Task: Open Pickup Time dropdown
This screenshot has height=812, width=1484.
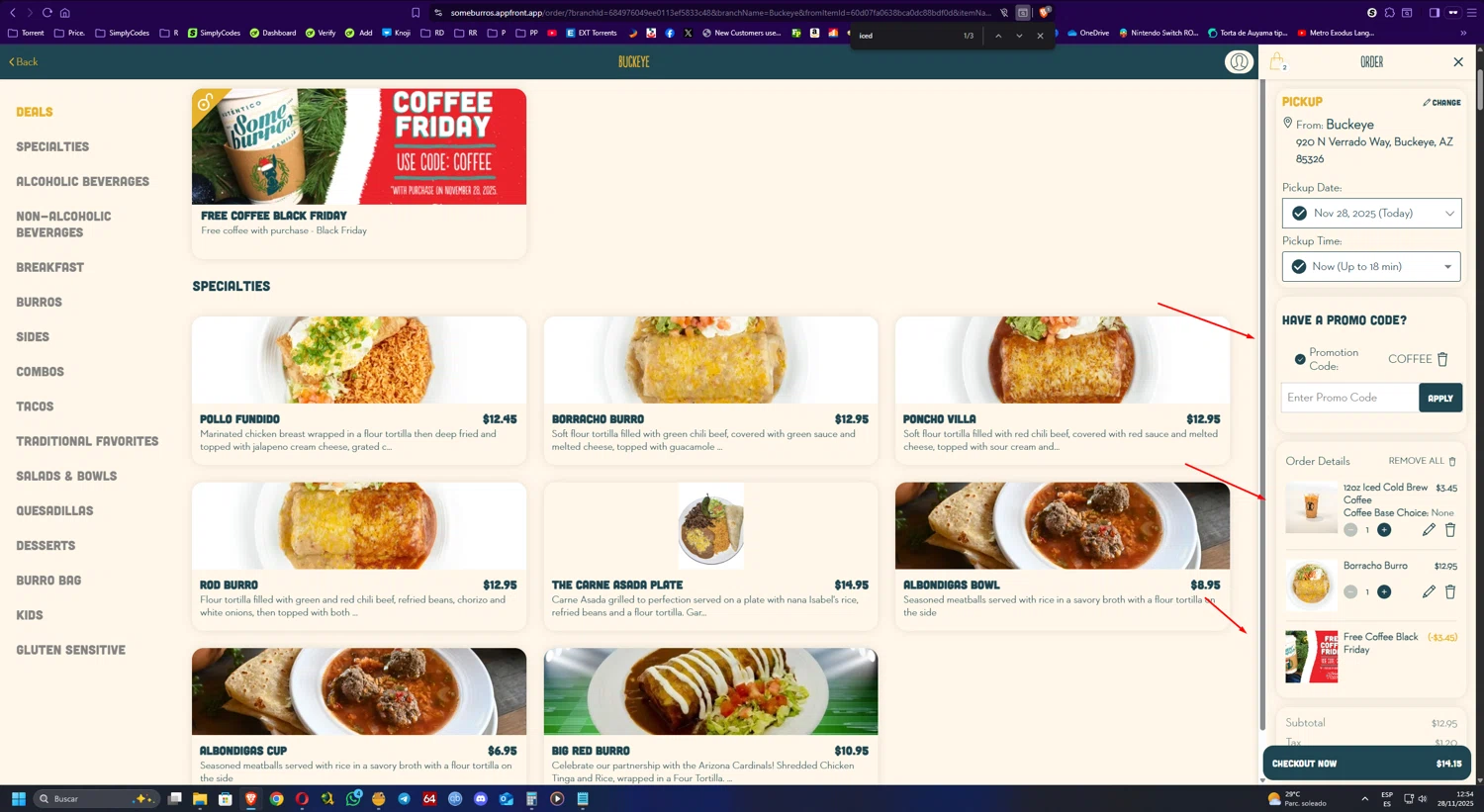Action: (x=1371, y=267)
